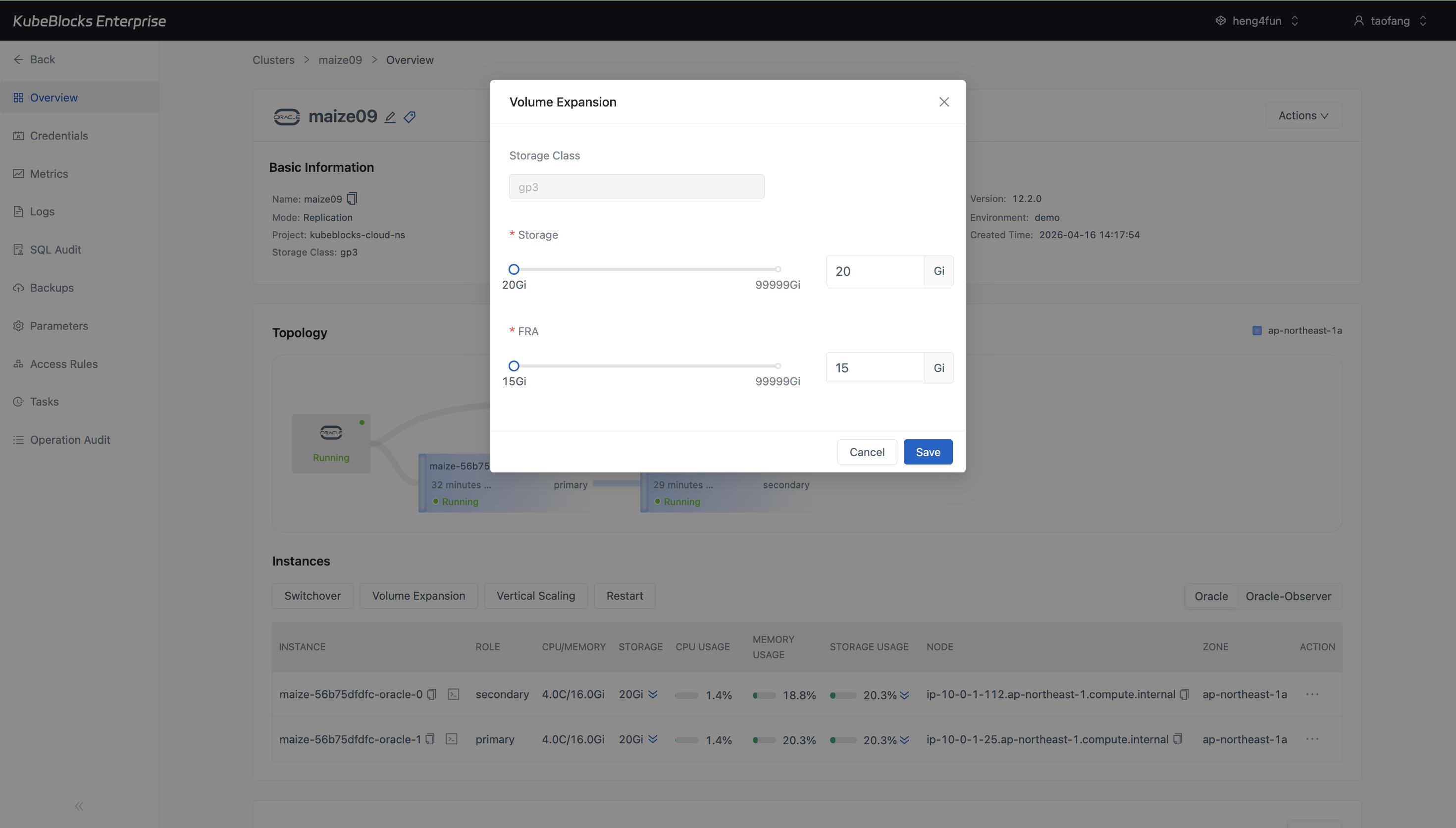Click the Gi unit suffix of Storage

[938, 271]
